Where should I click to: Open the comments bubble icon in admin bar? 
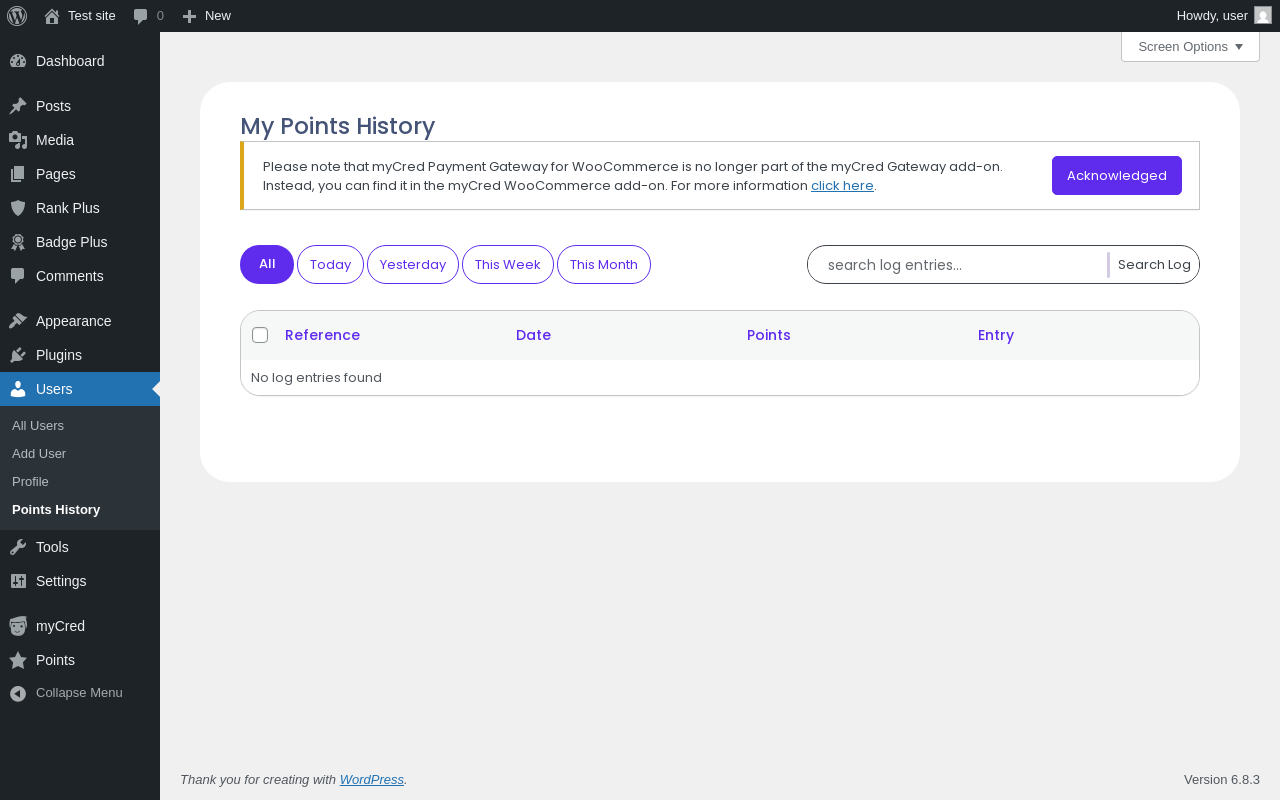point(141,16)
